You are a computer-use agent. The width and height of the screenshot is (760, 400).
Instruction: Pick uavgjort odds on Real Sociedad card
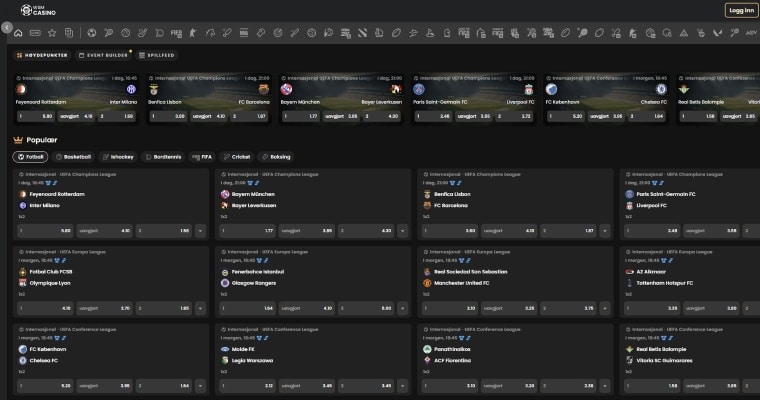pos(509,308)
